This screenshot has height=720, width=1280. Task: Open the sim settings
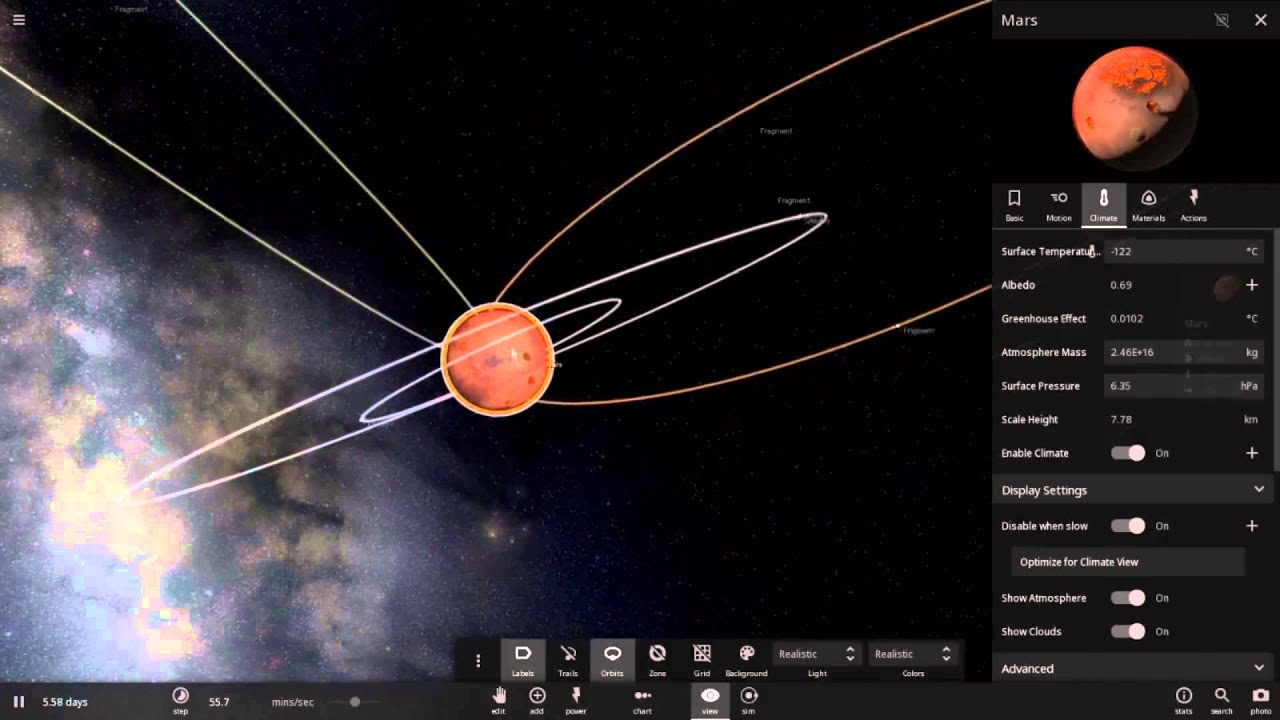[x=748, y=699]
